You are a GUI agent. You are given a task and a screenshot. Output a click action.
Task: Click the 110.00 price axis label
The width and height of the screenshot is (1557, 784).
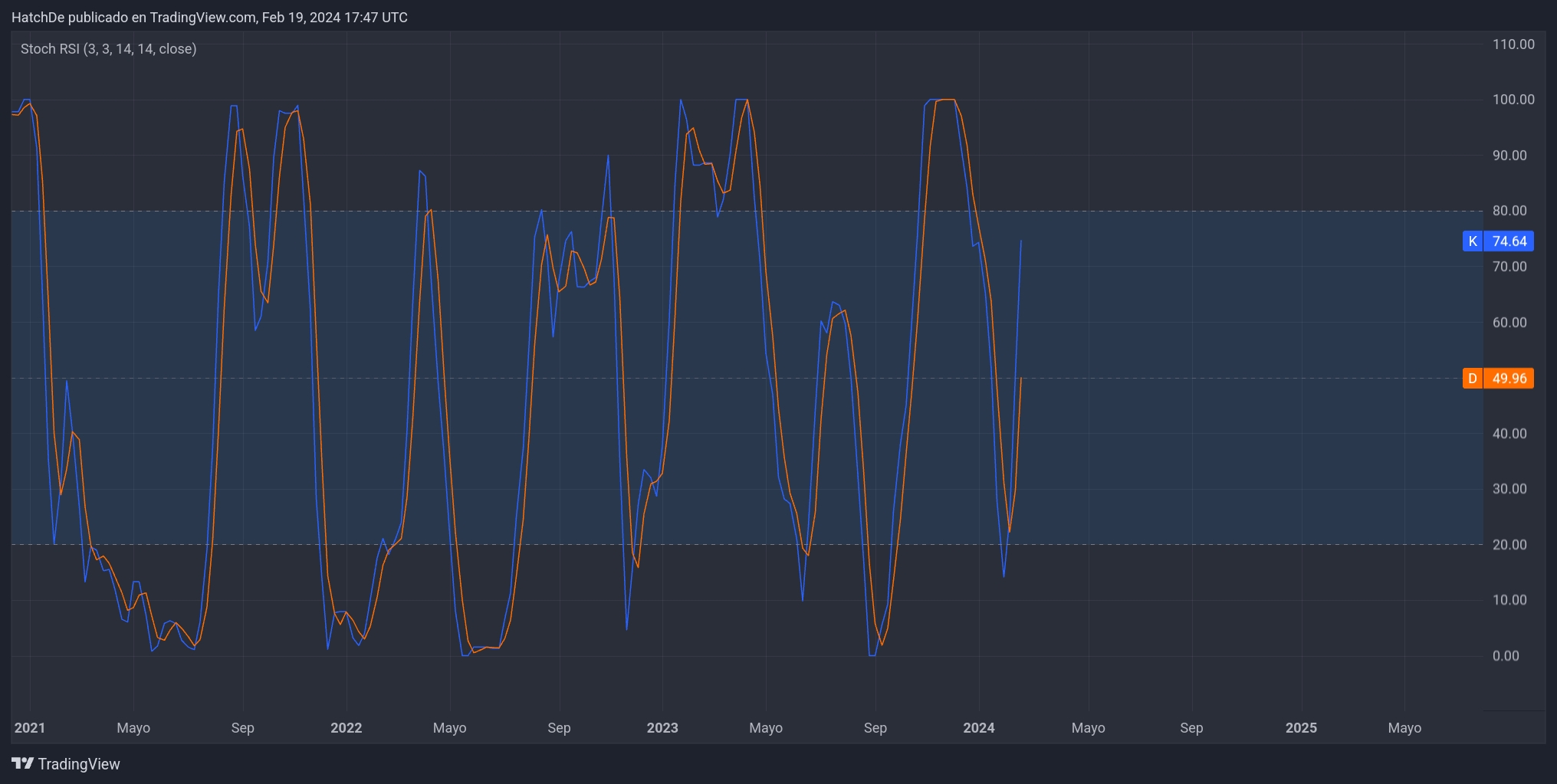tap(1513, 44)
